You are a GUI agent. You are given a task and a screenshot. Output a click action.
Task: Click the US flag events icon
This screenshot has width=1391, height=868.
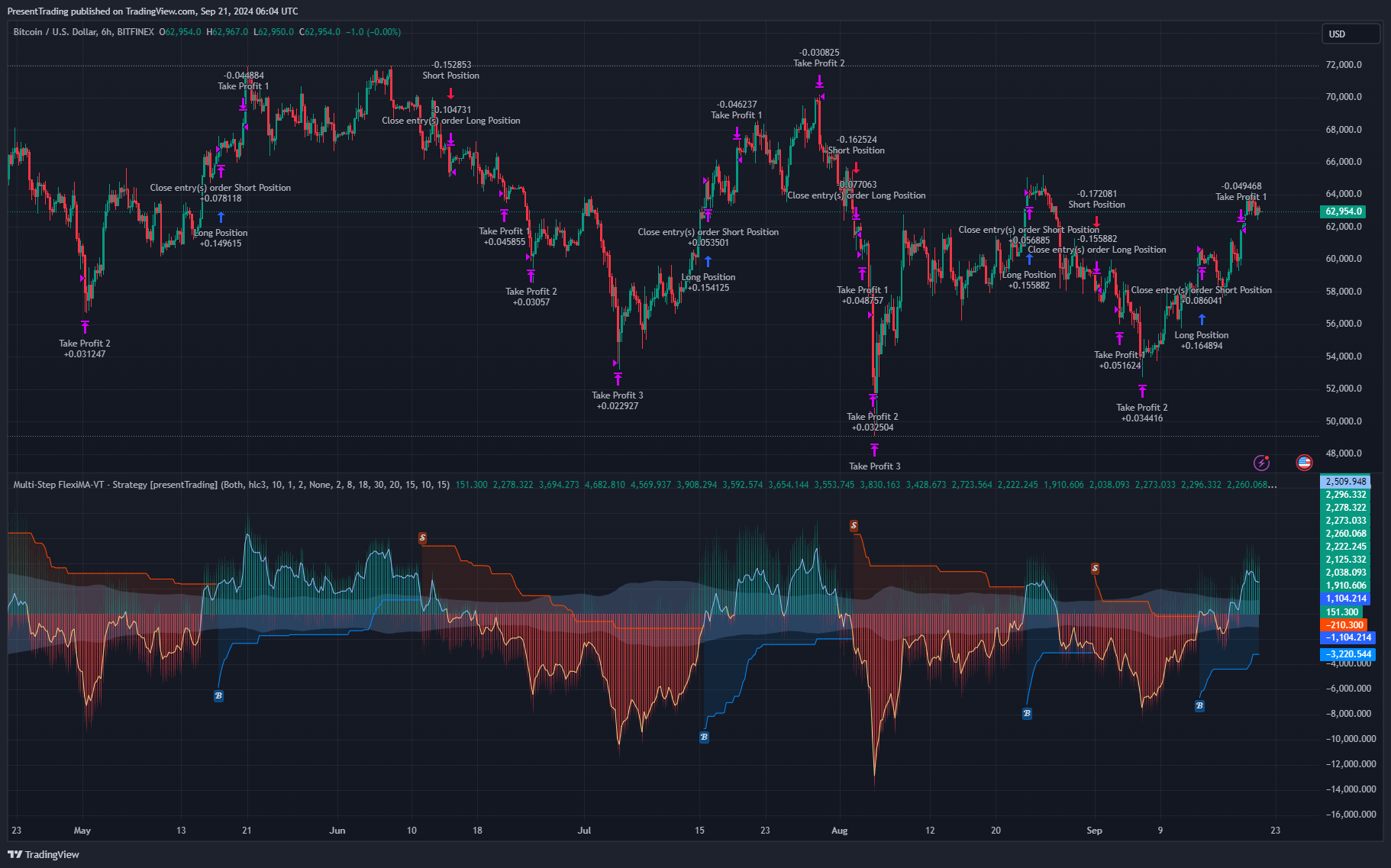pyautogui.click(x=1304, y=463)
